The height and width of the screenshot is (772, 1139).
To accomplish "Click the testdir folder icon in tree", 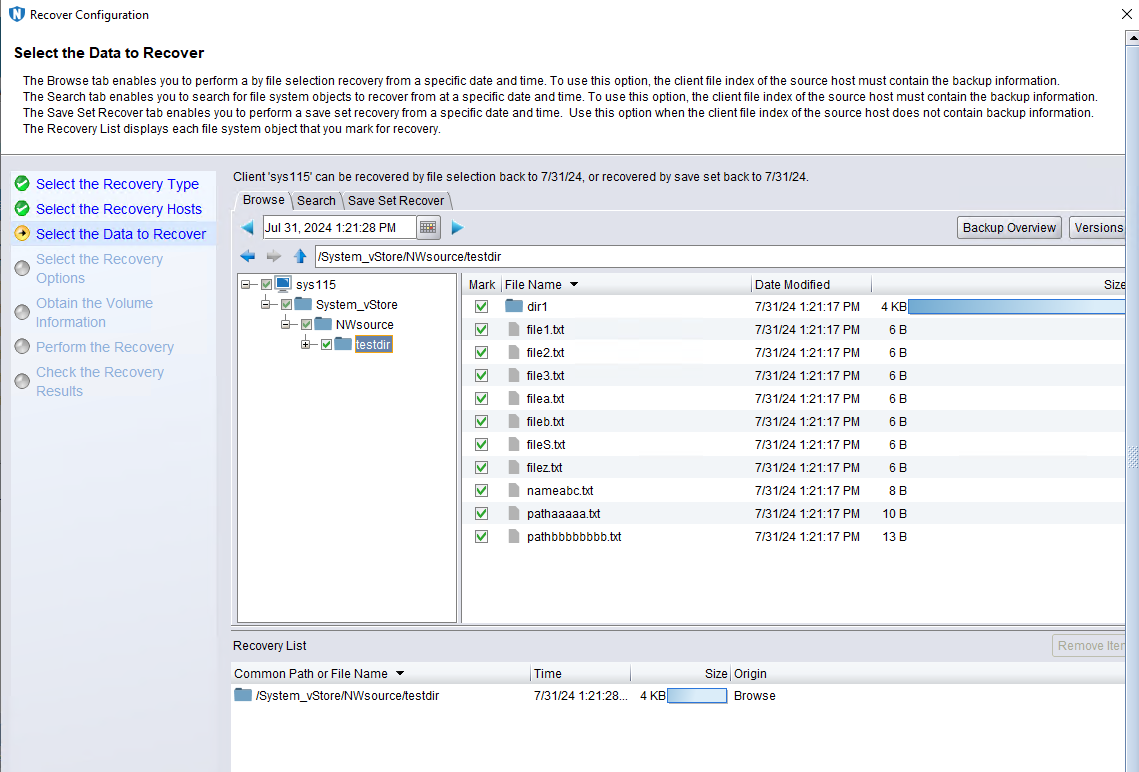I will [343, 344].
